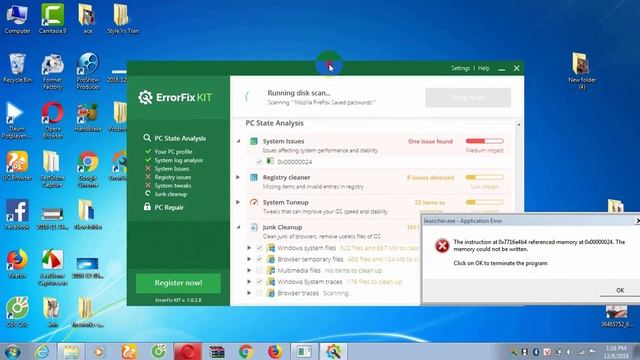Open Facebook desktop shortcut

tap(17, 214)
